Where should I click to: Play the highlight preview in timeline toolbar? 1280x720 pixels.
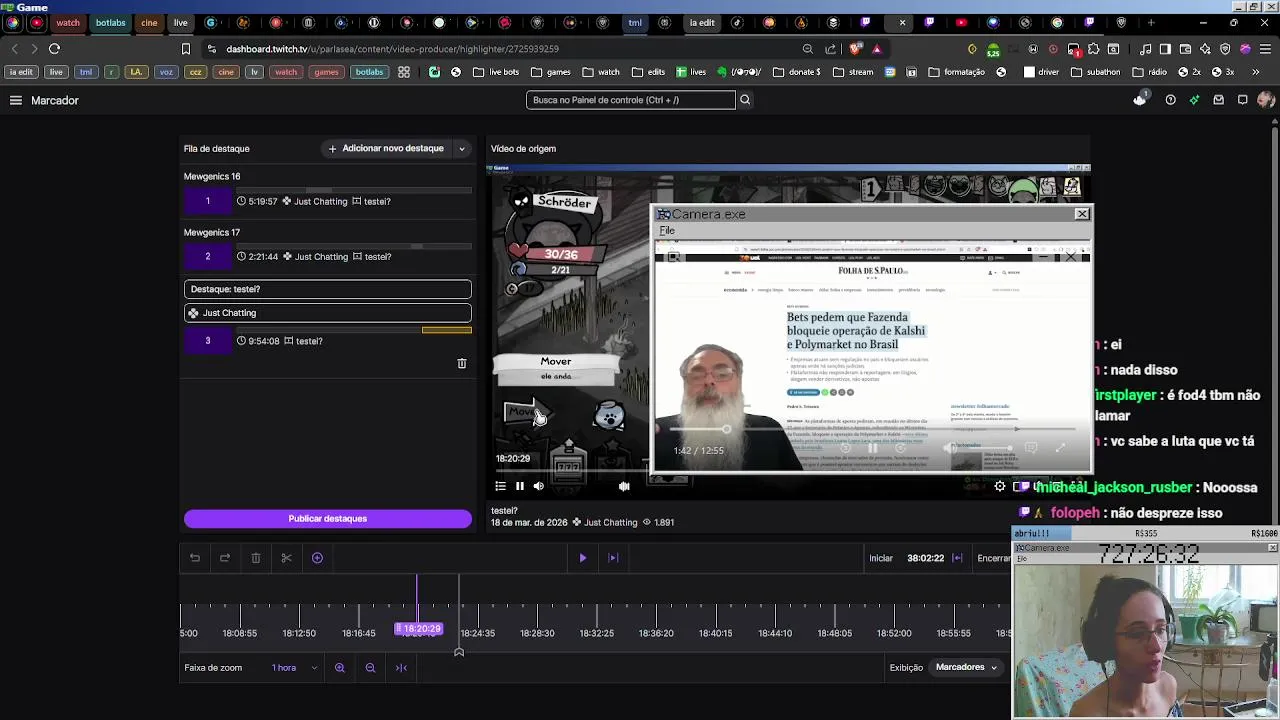pyautogui.click(x=583, y=558)
